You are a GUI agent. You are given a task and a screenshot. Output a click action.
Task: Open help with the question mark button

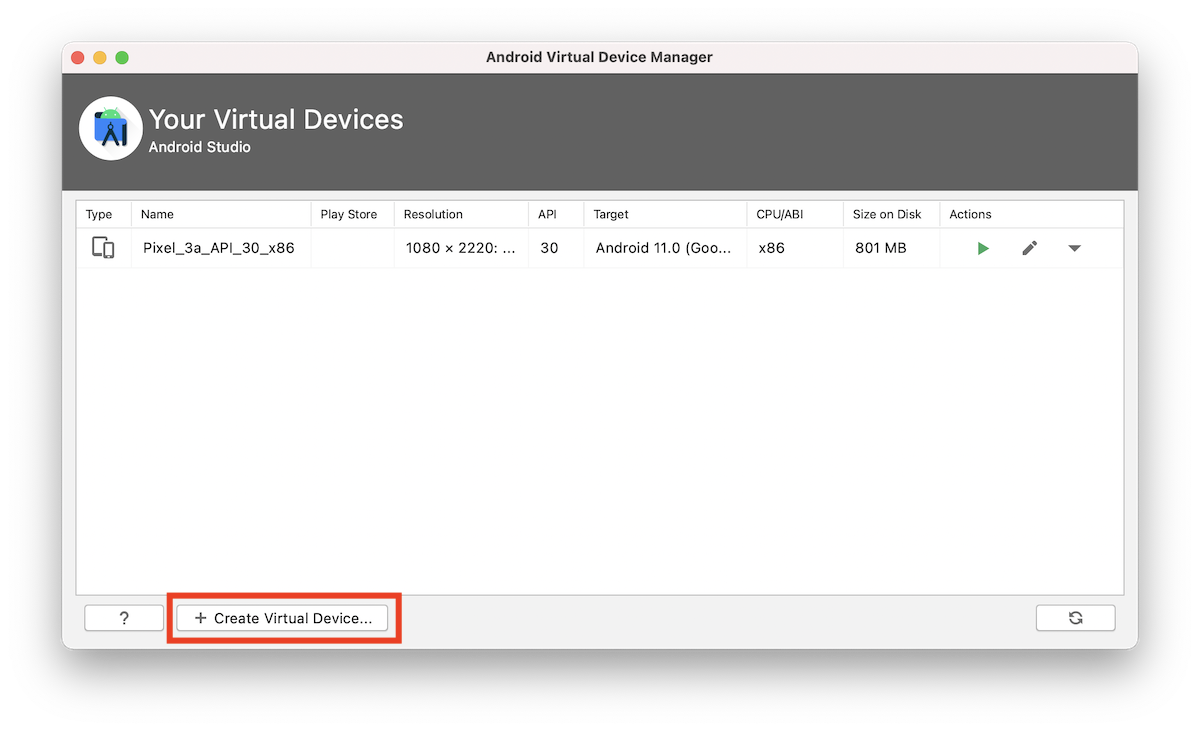124,618
